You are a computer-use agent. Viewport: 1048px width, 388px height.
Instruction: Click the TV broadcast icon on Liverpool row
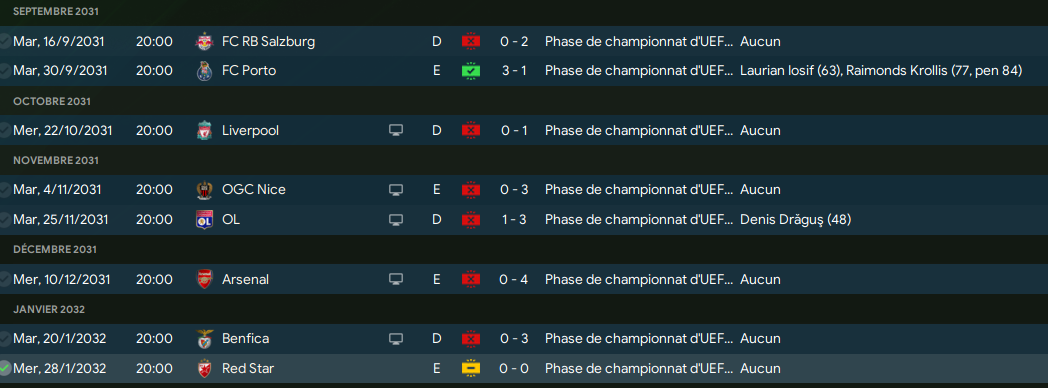396,130
